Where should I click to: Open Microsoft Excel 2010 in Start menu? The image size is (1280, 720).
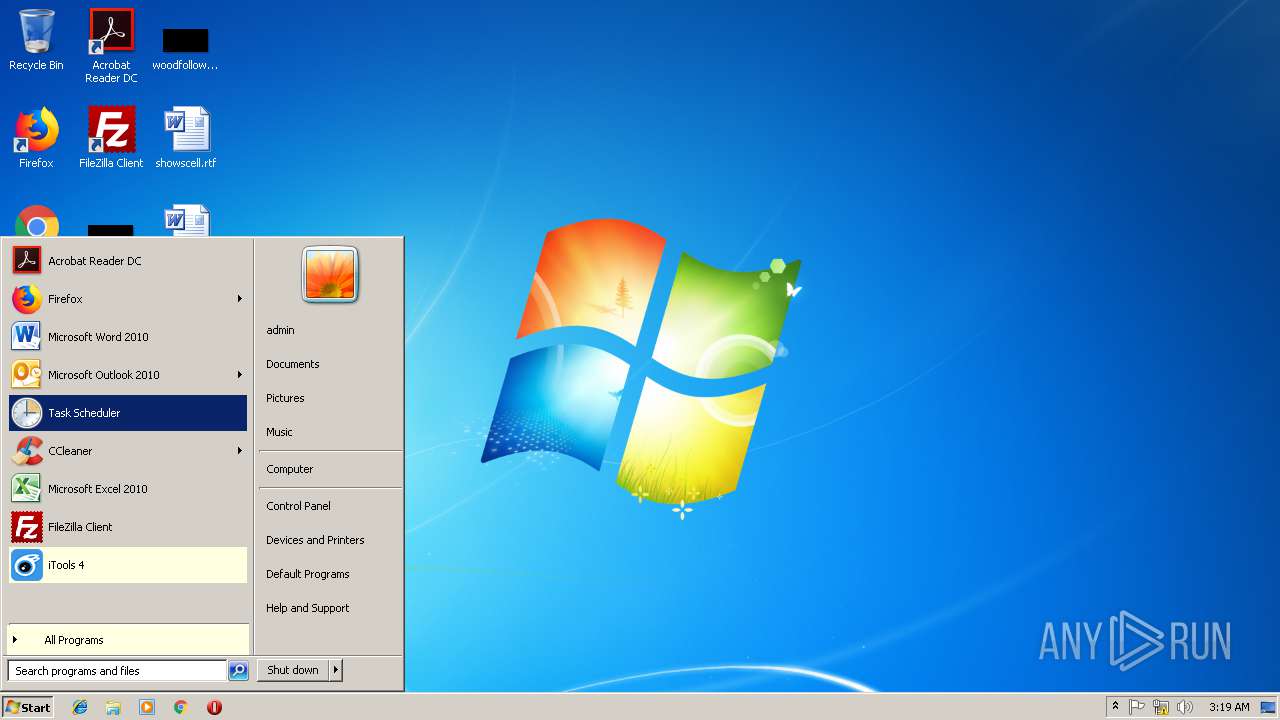pos(127,489)
